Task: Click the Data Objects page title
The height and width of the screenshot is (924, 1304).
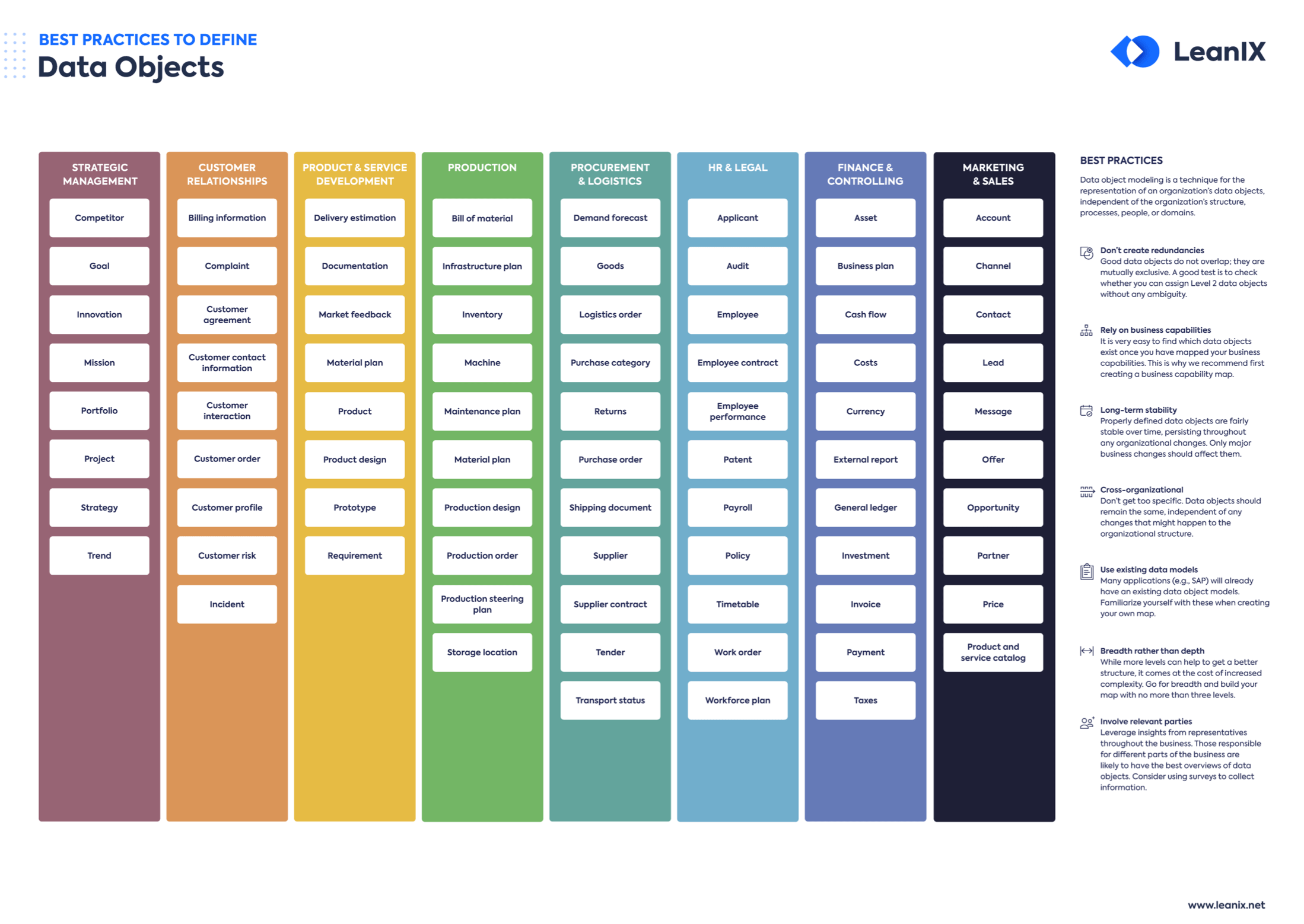Action: 131,67
